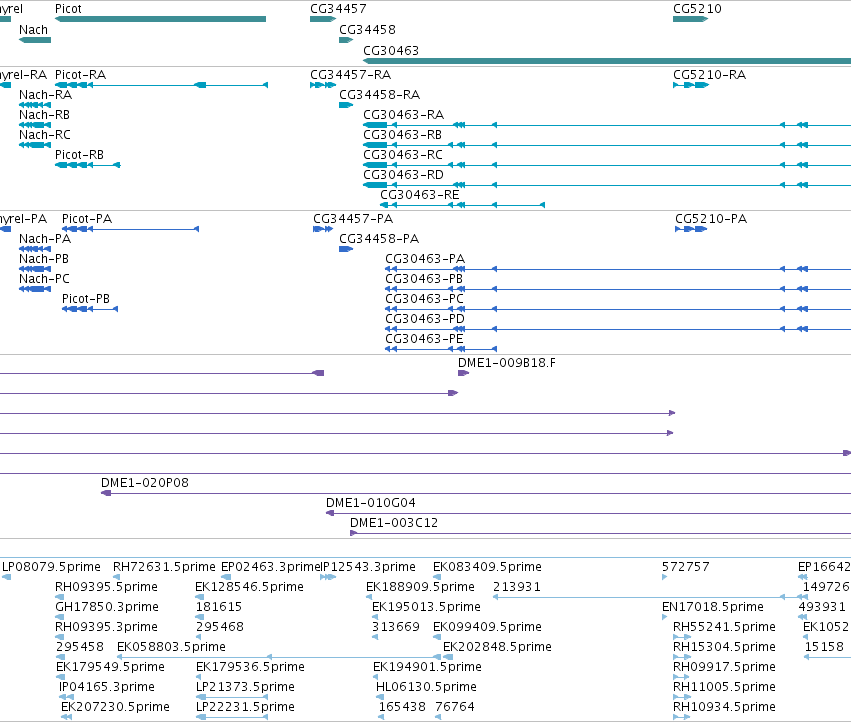
Task: Click EST EK202848.5prime
Action: pyautogui.click(x=448, y=657)
